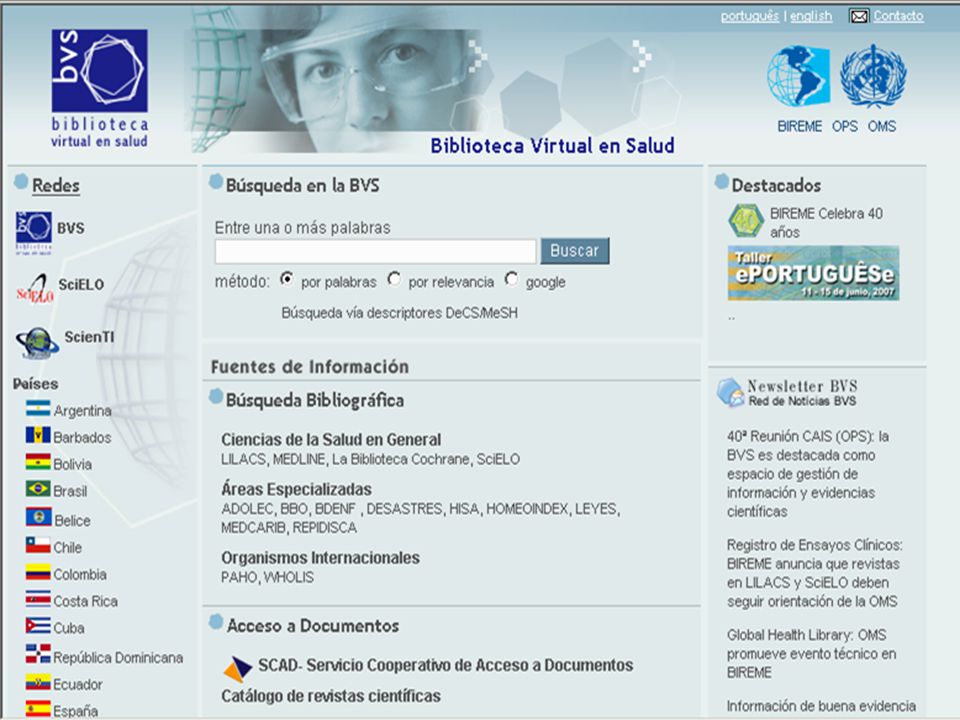Click the Argentina flag icon

[x=38, y=408]
